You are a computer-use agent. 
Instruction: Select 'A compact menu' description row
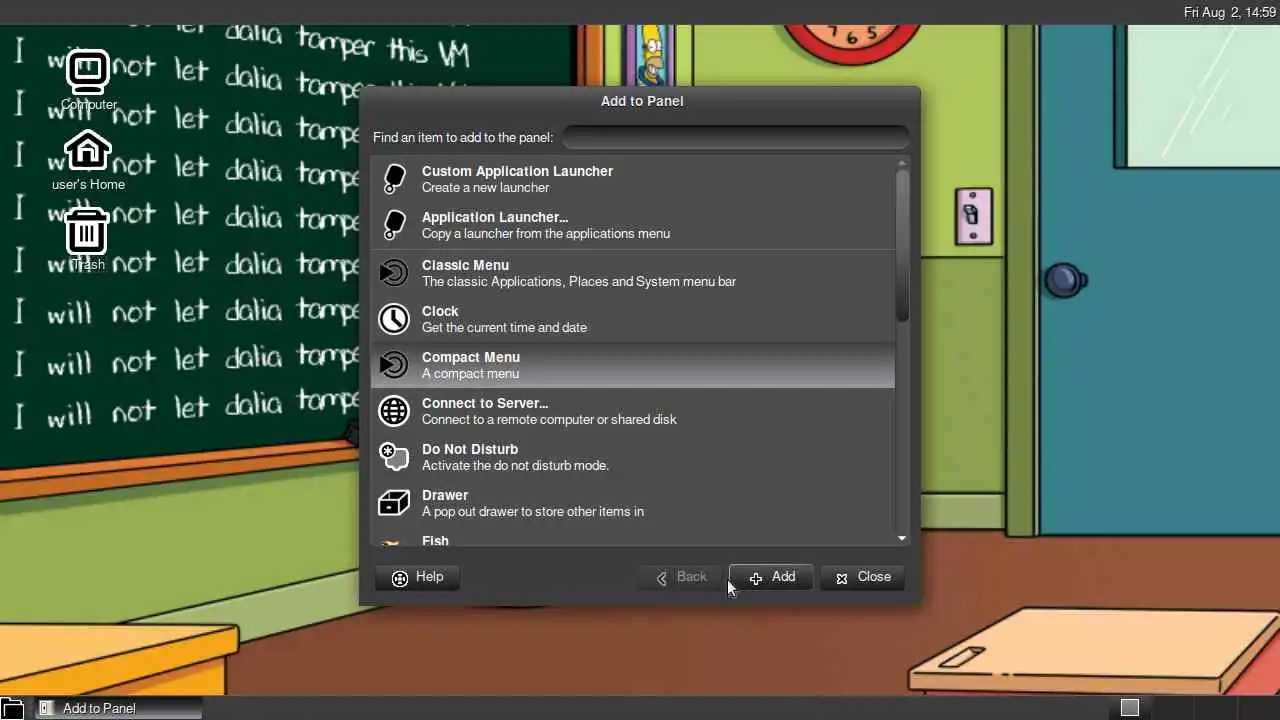click(470, 373)
